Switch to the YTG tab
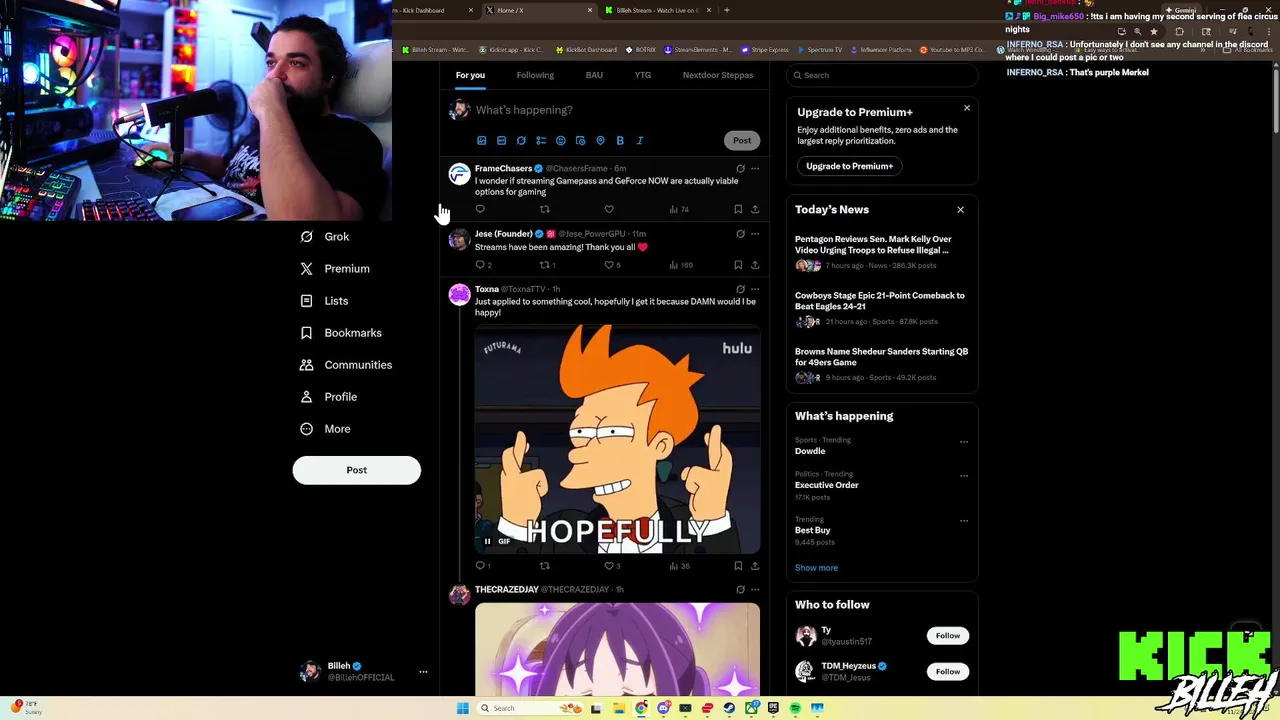 pyautogui.click(x=642, y=75)
